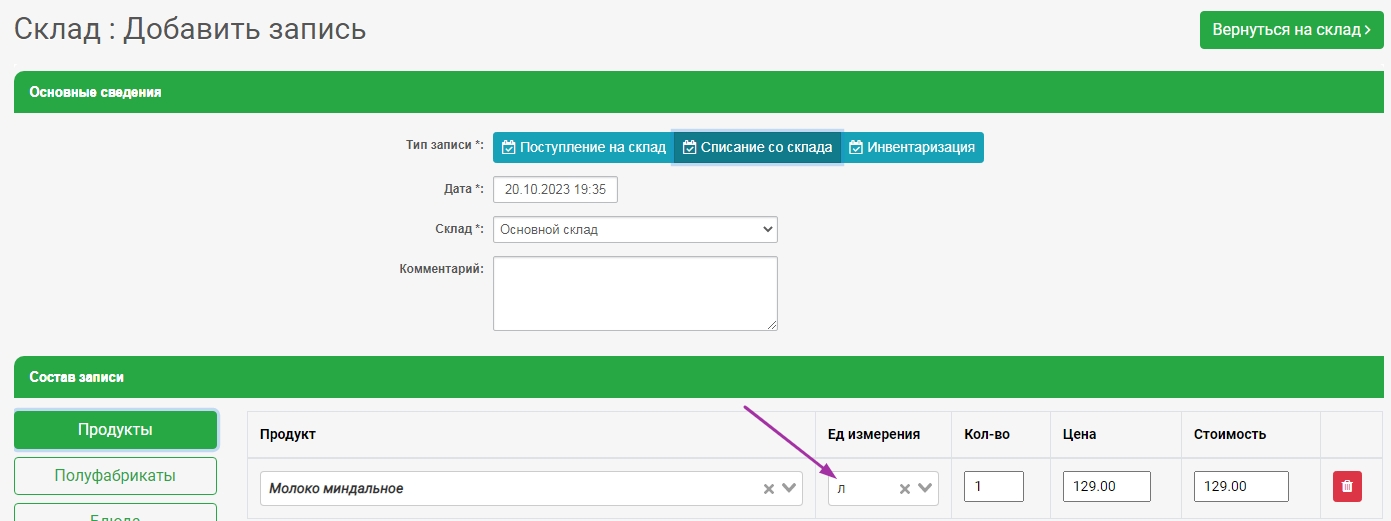Switch to the Продукты tab

tap(115, 430)
